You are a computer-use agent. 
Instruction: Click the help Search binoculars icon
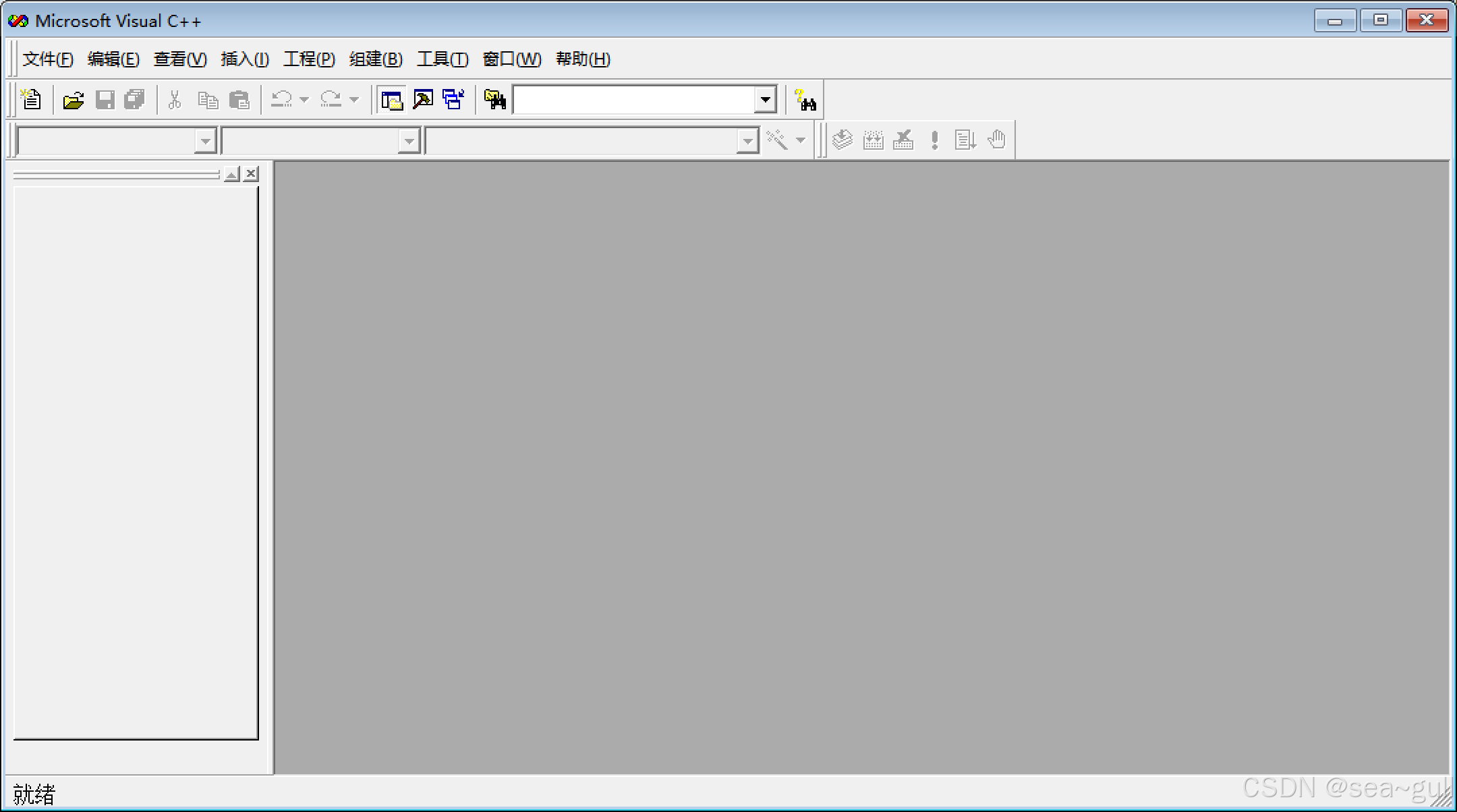(805, 100)
